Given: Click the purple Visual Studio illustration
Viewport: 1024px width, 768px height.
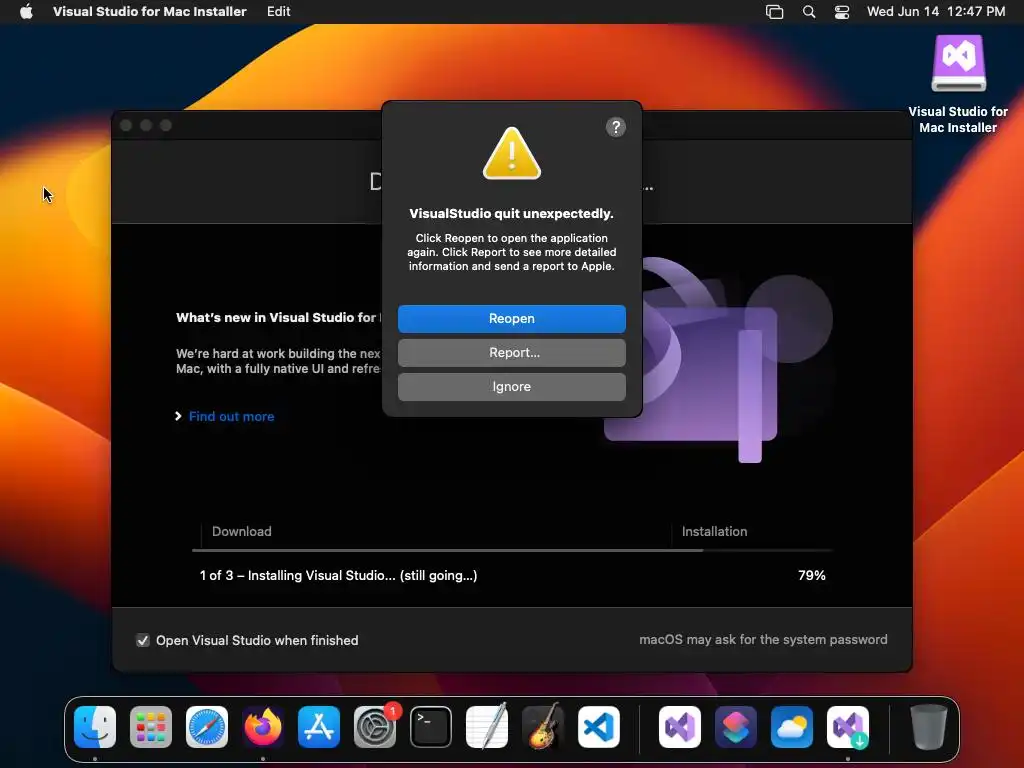Looking at the screenshot, I should click(x=718, y=359).
